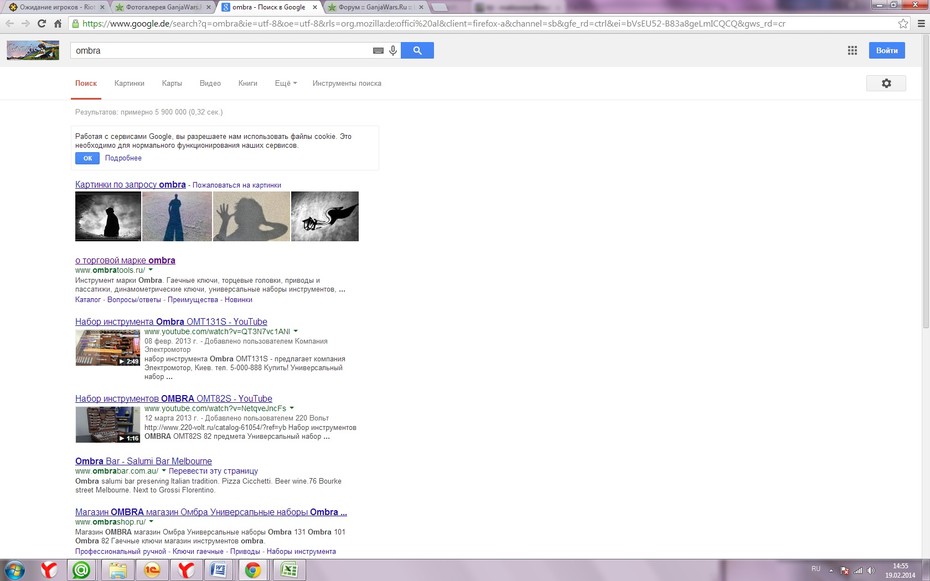This screenshot has width=930, height=581.
Task: Open Microsoft Excel from taskbar
Action: [288, 570]
